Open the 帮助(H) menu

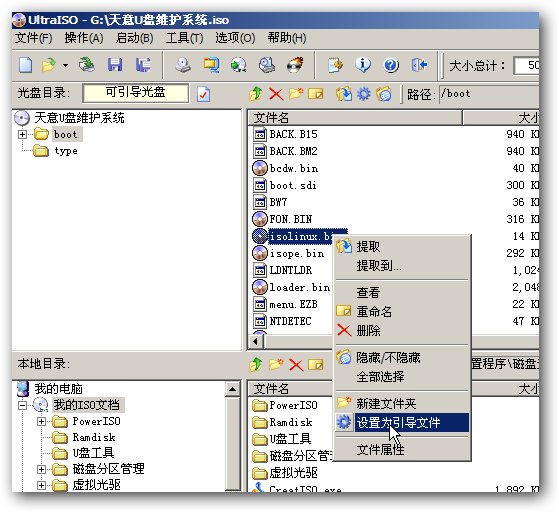pyautogui.click(x=287, y=38)
